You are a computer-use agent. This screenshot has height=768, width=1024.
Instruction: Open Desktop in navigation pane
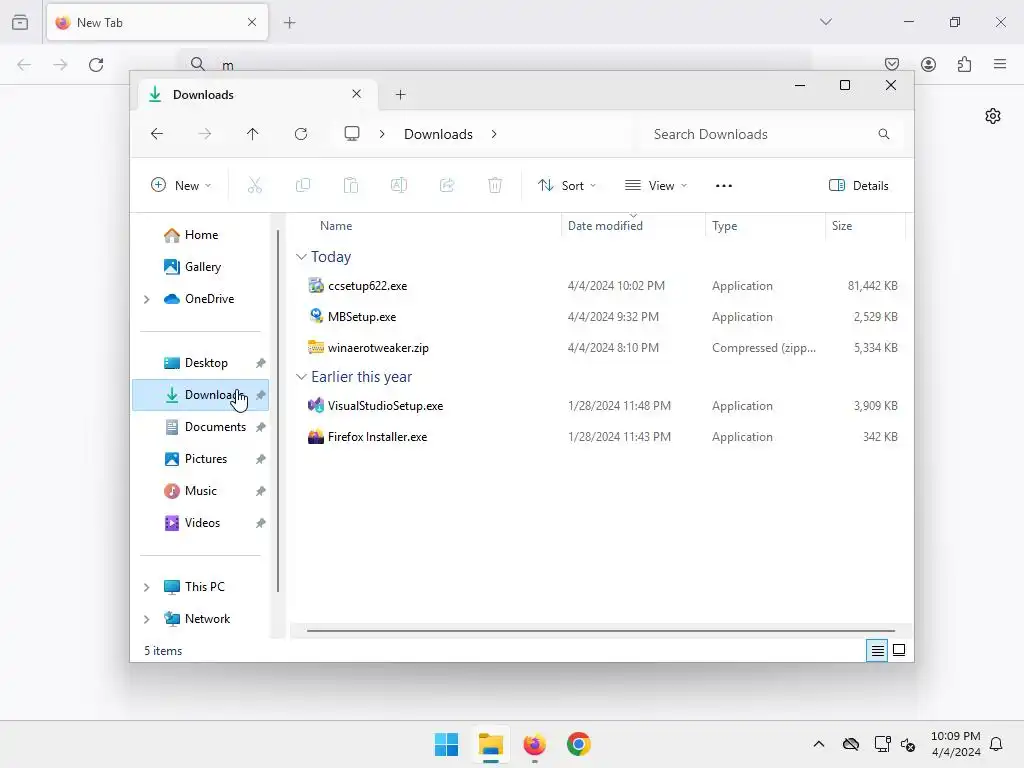pos(200,363)
